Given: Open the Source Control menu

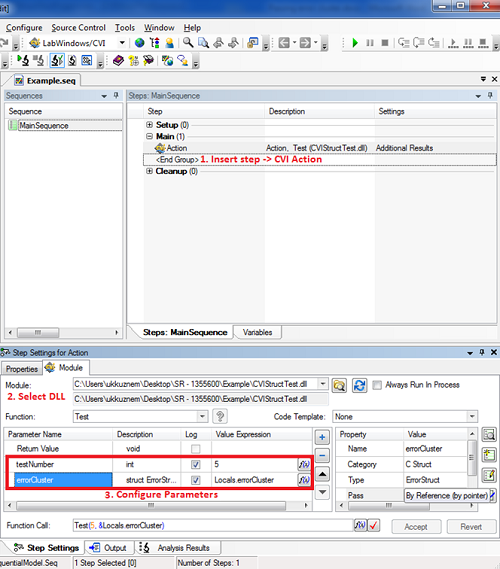Looking at the screenshot, I should (x=78, y=28).
